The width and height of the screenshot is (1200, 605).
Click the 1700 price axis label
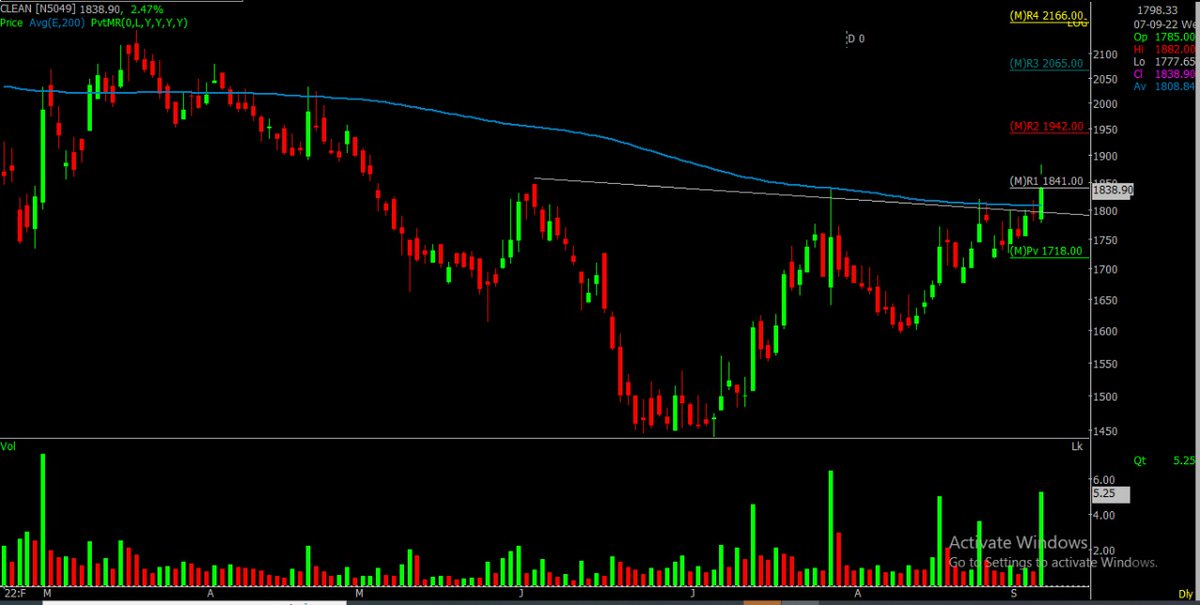(1105, 270)
